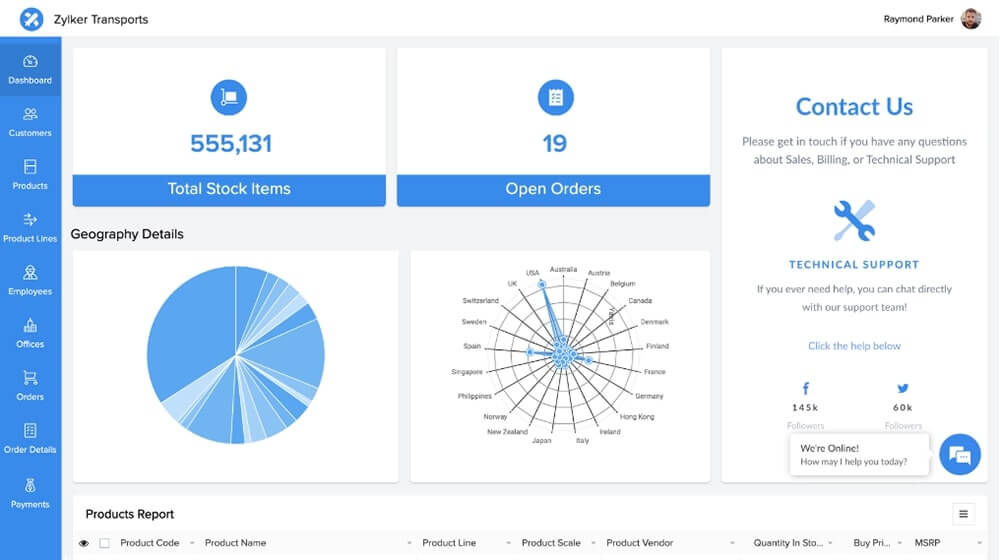Open Quantity In Stock column dropdown arrow
This screenshot has width=1000, height=560.
[x=830, y=543]
